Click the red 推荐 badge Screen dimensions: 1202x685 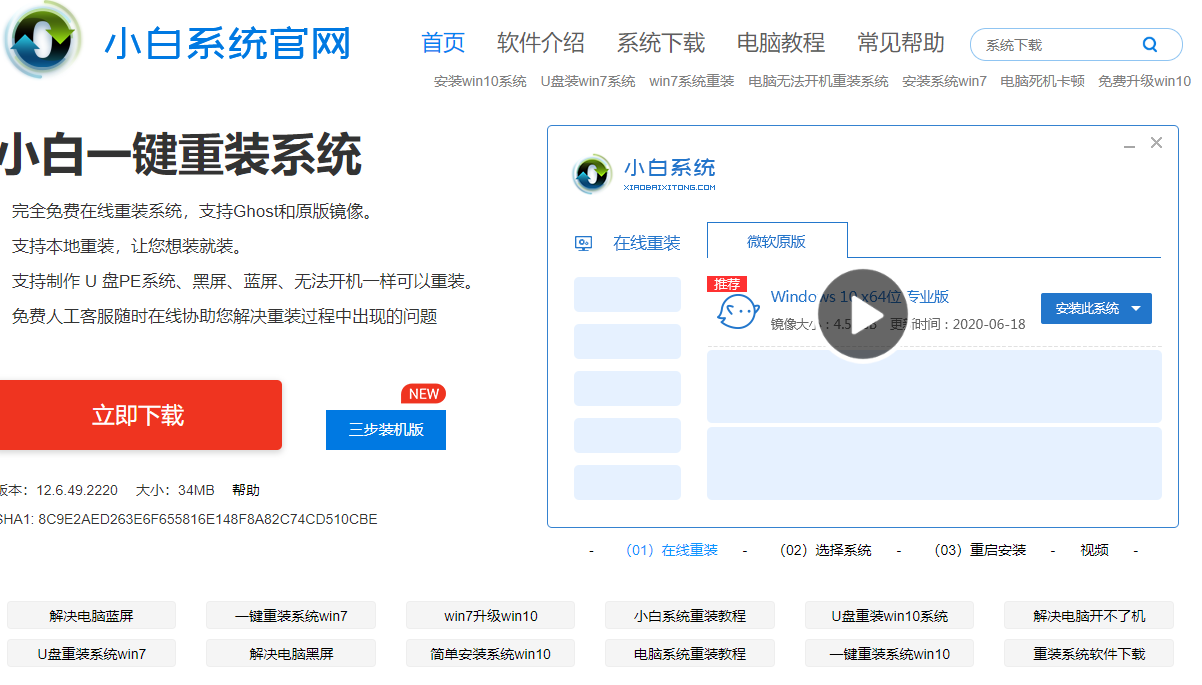(727, 284)
